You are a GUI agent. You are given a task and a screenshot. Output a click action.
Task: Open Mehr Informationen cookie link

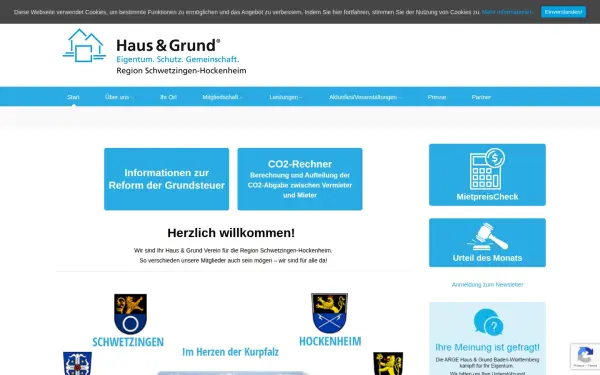click(507, 12)
